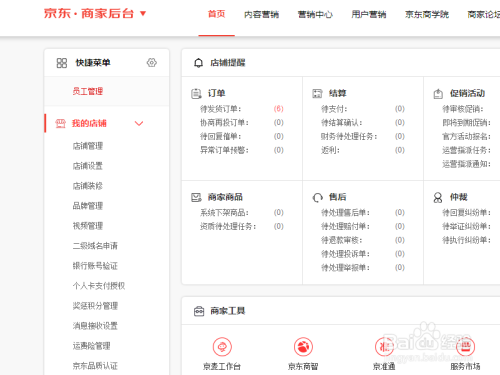Open the 京东商学院 tab

click(x=427, y=14)
